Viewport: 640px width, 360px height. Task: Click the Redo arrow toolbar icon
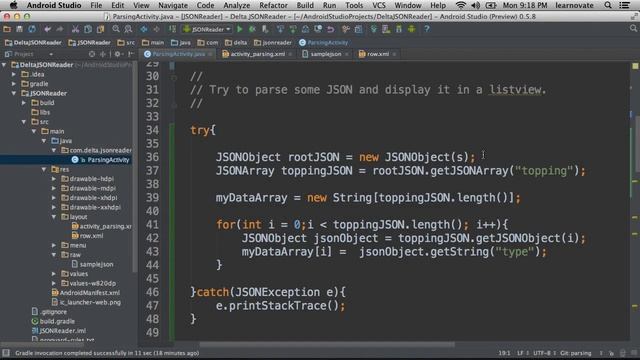60,29
